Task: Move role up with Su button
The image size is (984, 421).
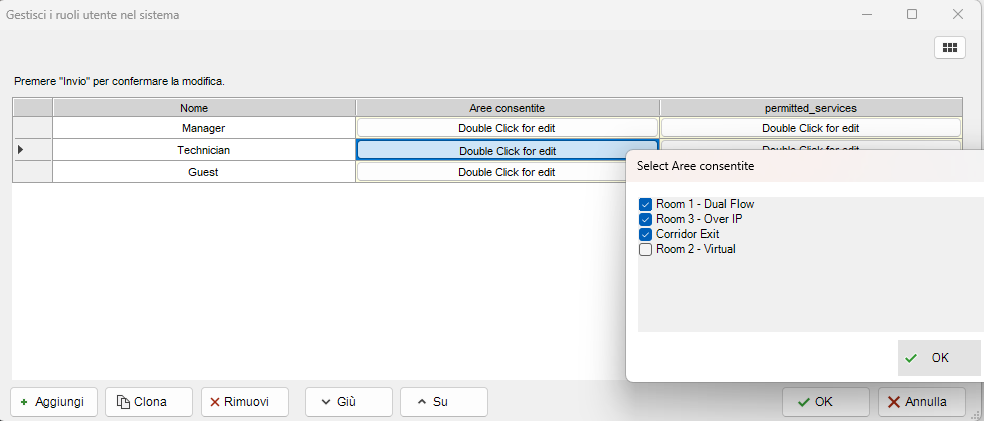Action: pyautogui.click(x=443, y=402)
